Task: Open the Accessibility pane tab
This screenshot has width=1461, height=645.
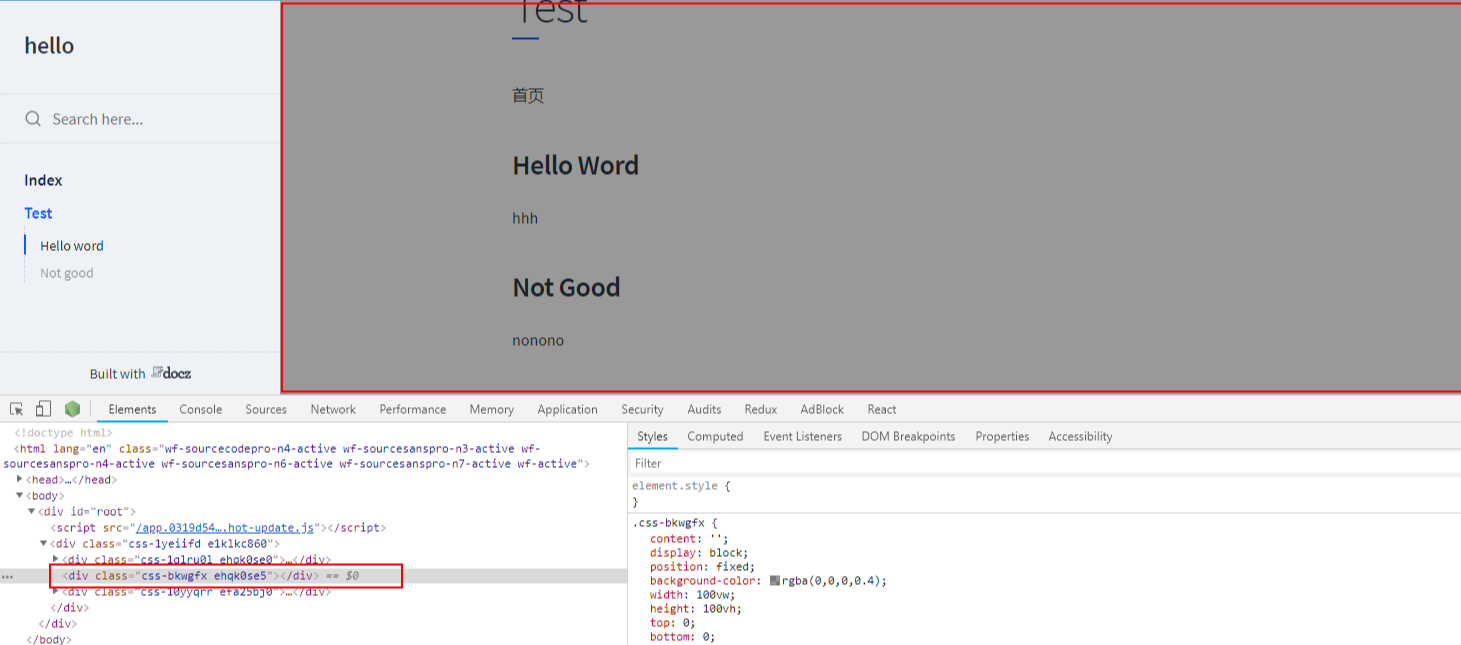Action: tap(1080, 437)
